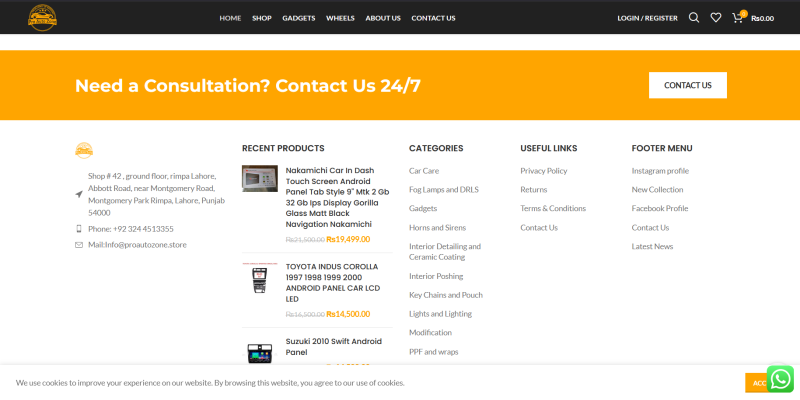800x400 pixels.
Task: Open the Privacy Policy link
Action: 543,171
